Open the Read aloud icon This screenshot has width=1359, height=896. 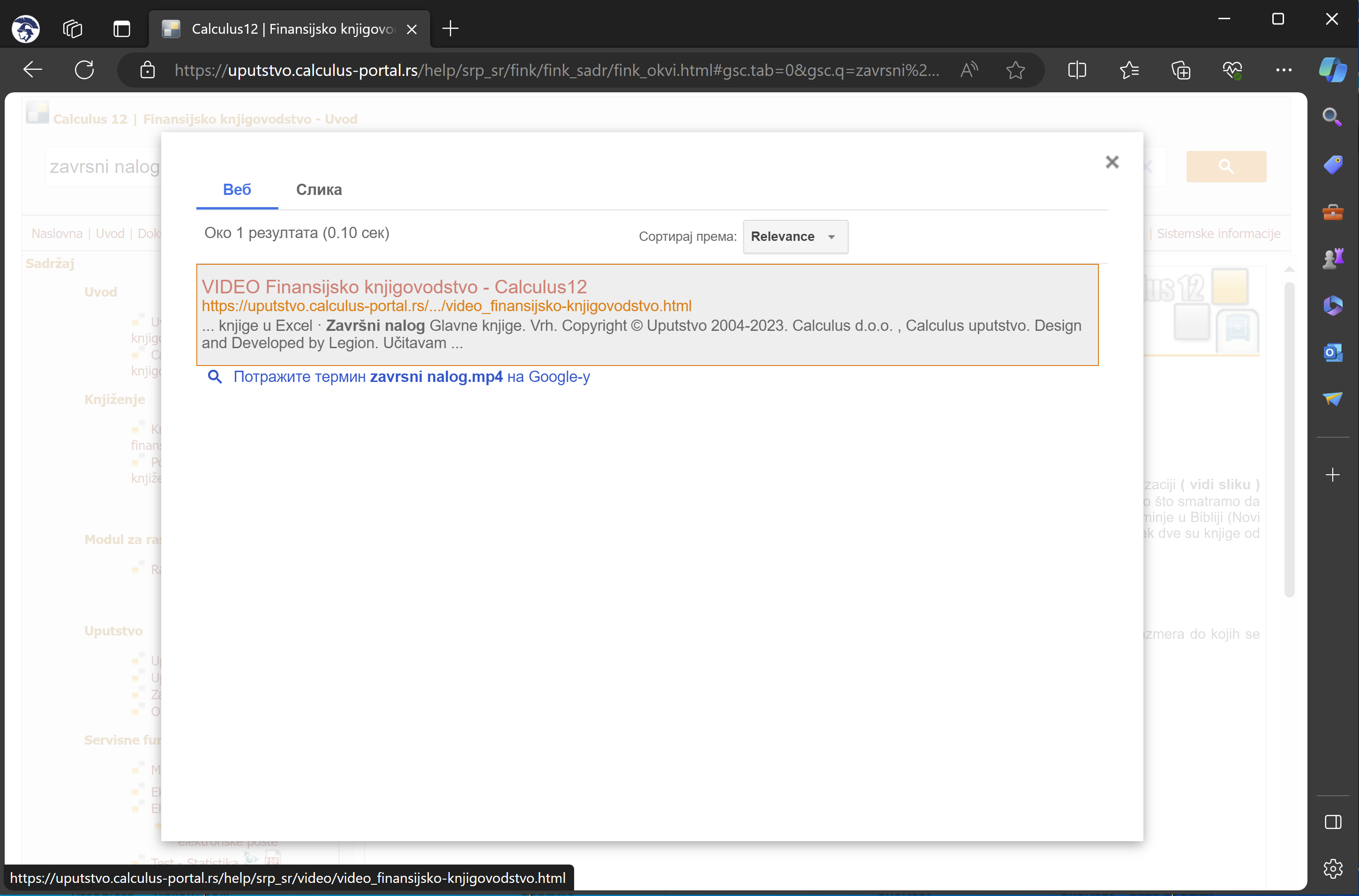(969, 70)
